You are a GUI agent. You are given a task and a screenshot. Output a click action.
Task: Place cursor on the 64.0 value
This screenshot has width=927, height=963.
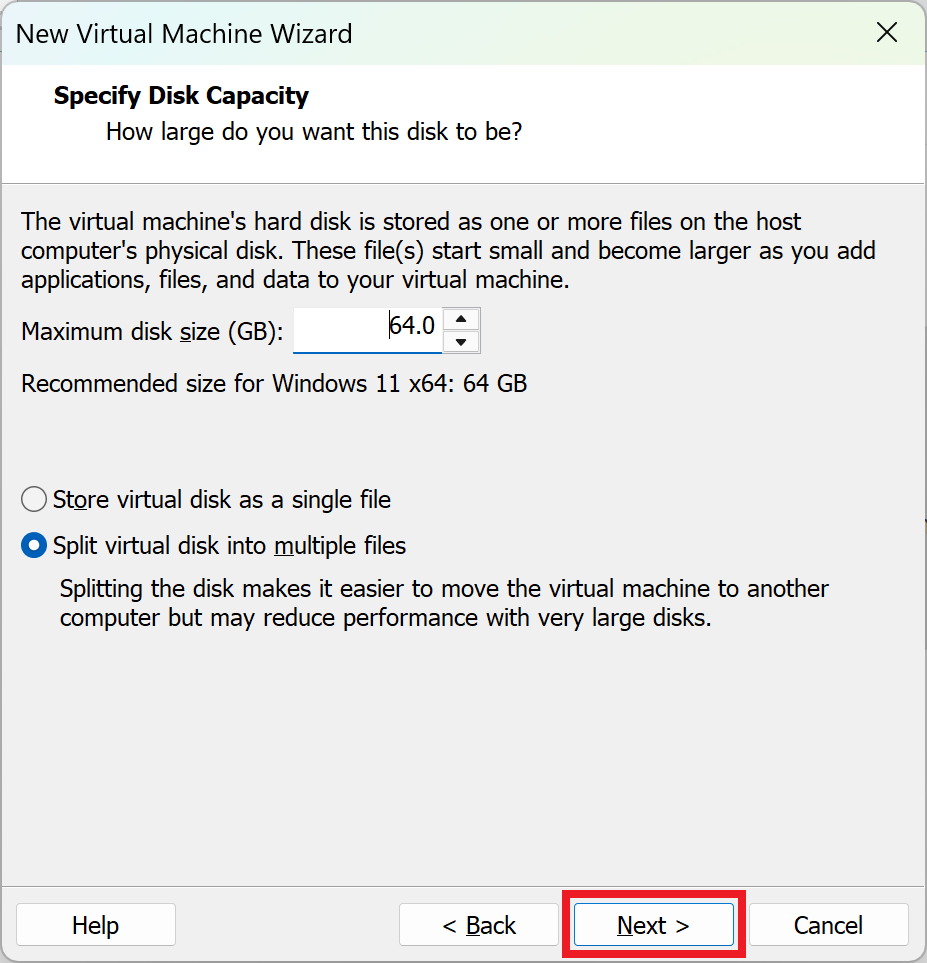tap(412, 326)
